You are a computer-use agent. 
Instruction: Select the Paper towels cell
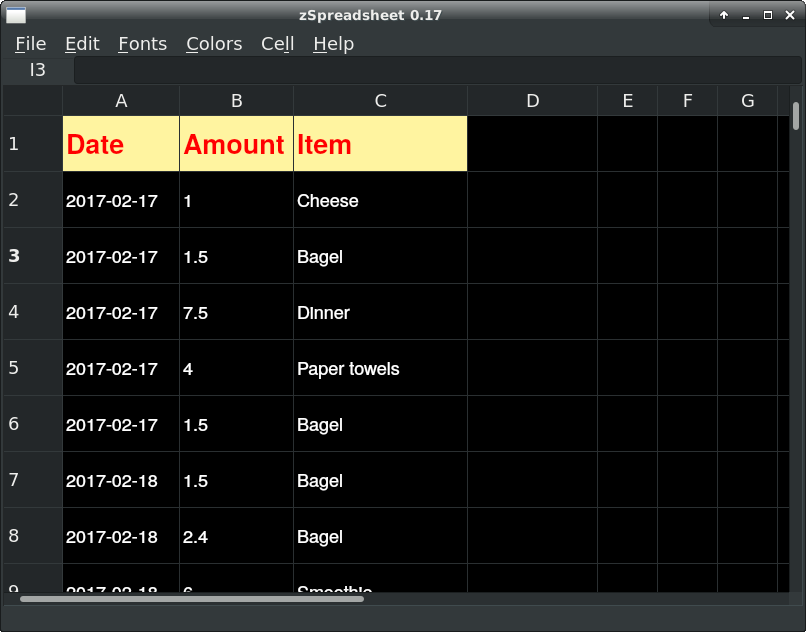click(380, 368)
